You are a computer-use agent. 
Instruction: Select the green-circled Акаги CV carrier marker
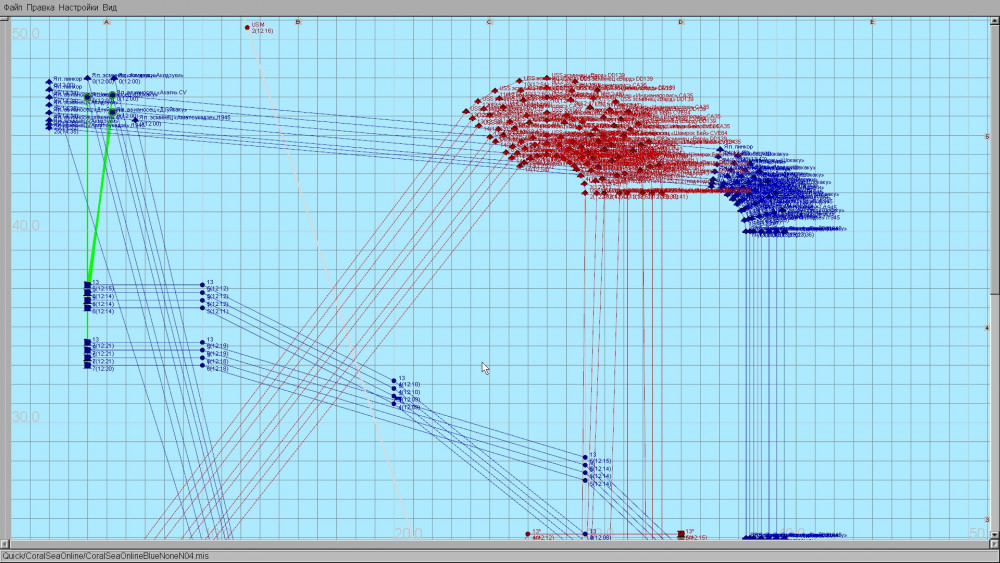[112, 95]
